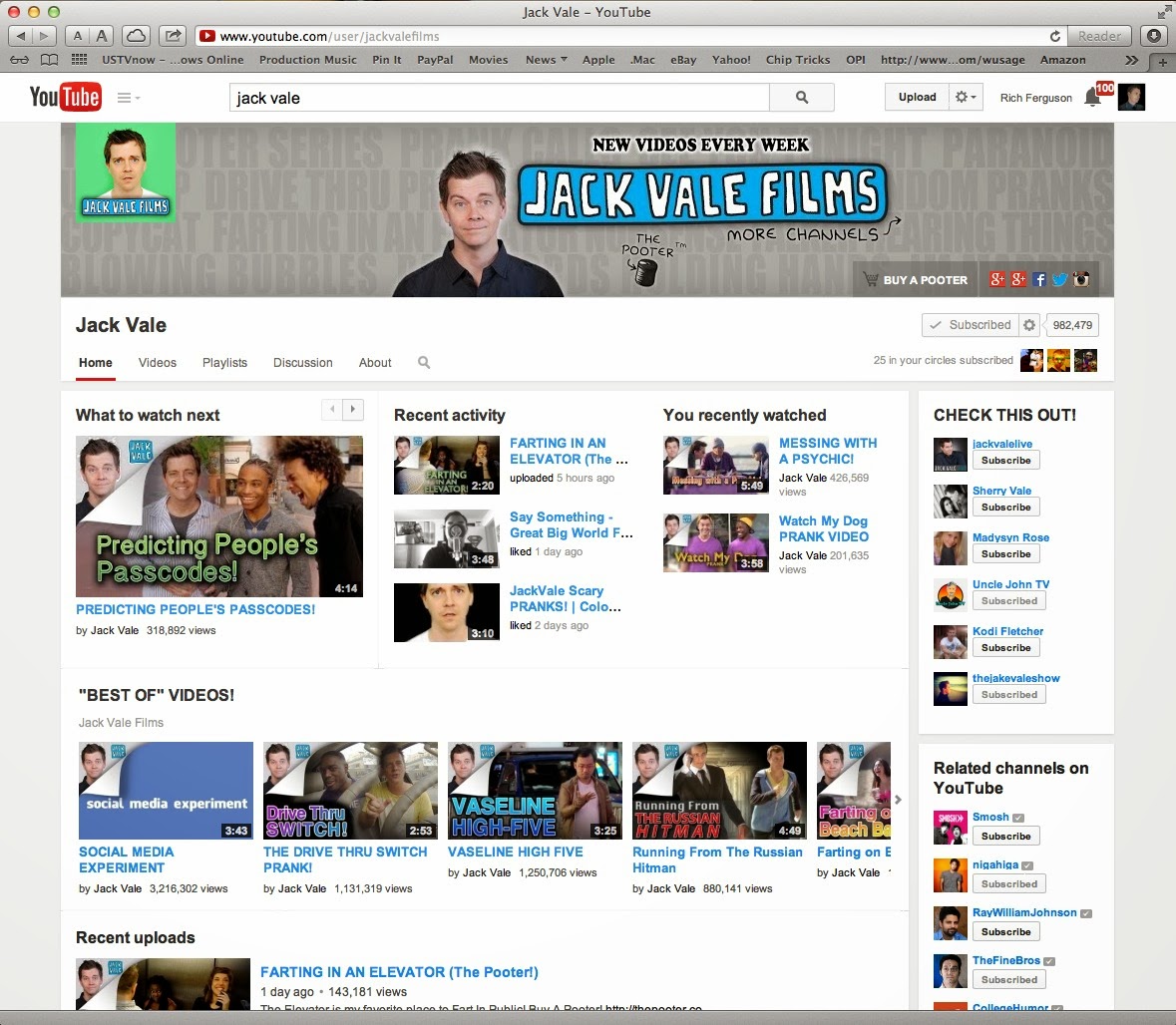Toggle Subscribed for nigahiga
The height and width of the screenshot is (1025, 1176).
(x=1008, y=884)
